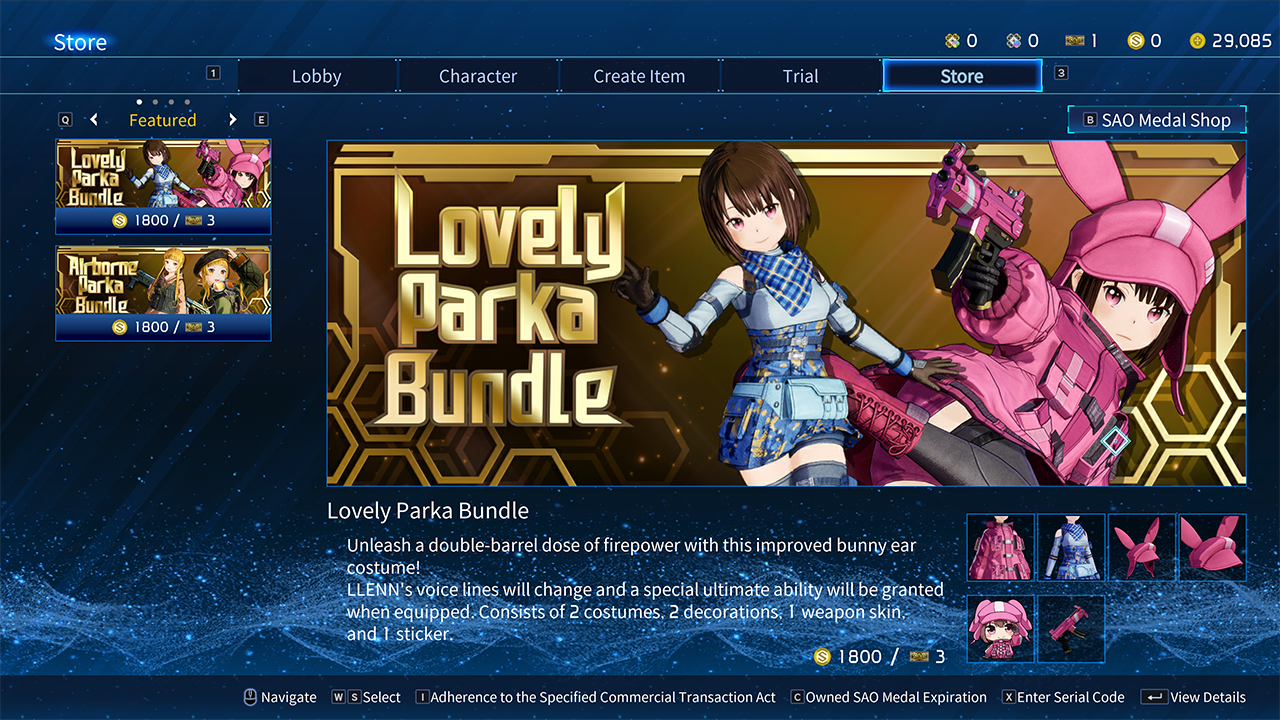Open the Create Item tab
This screenshot has height=720, width=1280.
click(639, 76)
